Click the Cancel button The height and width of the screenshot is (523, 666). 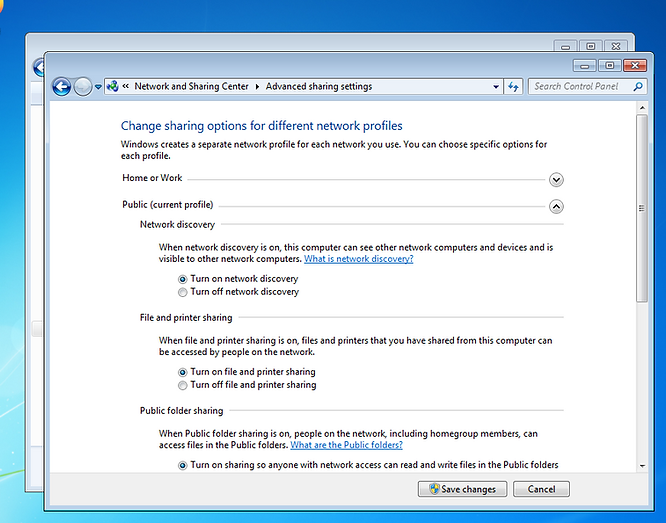coord(541,489)
